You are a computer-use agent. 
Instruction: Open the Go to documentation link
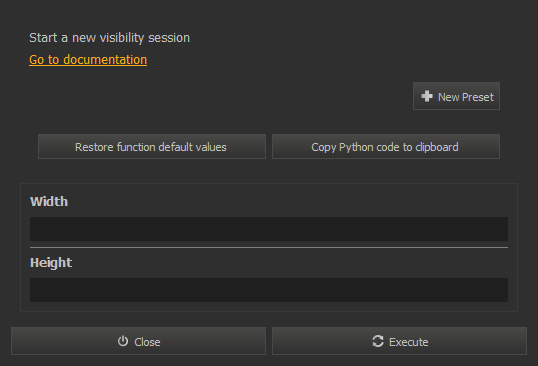point(88,60)
